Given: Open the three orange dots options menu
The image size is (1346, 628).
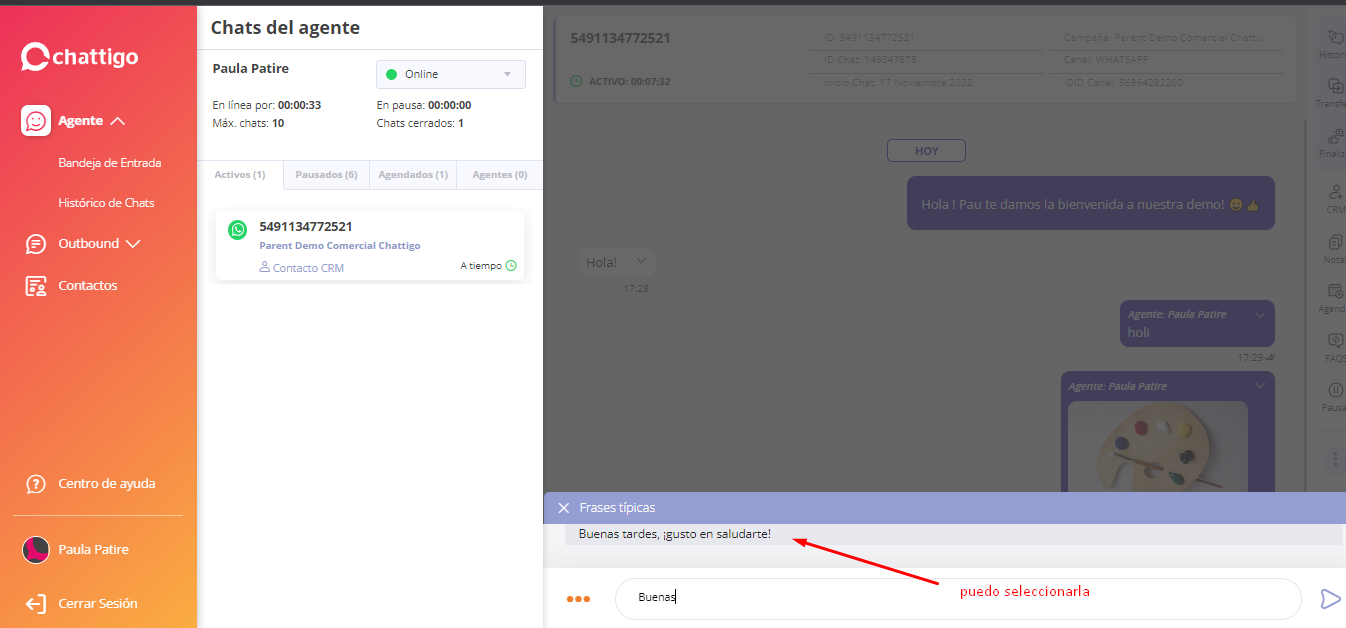Looking at the screenshot, I should 578,599.
